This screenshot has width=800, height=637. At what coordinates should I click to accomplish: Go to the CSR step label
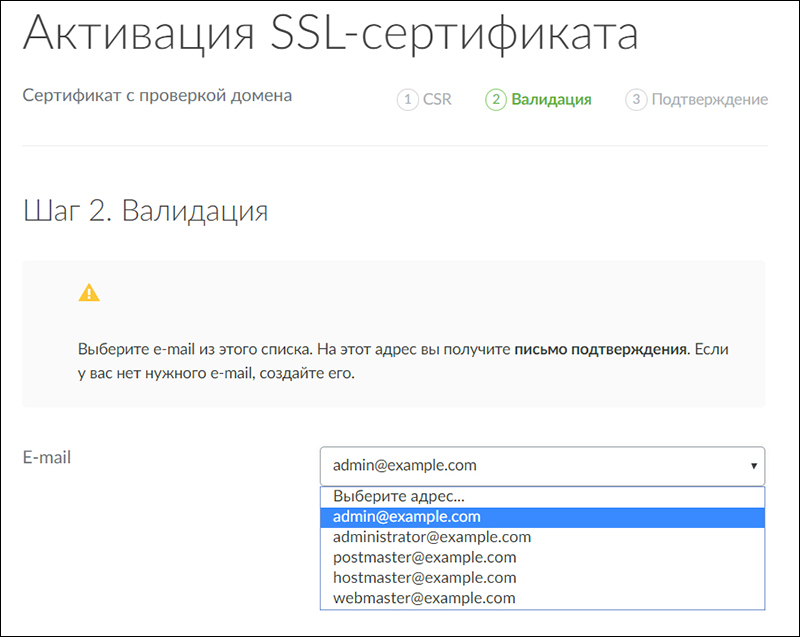437,100
